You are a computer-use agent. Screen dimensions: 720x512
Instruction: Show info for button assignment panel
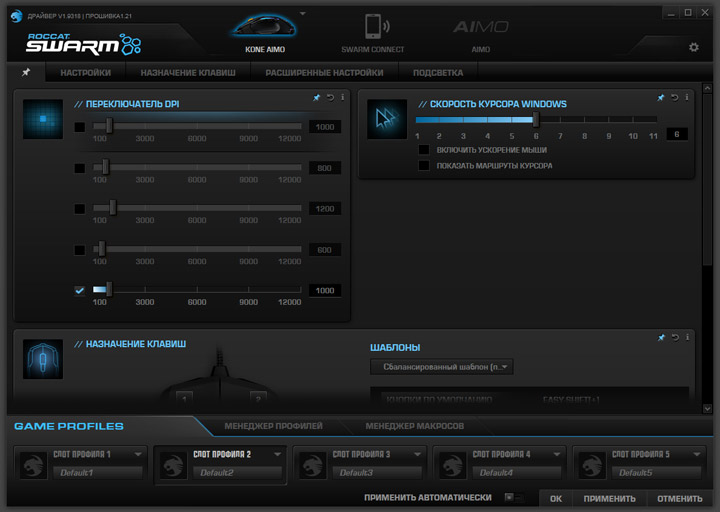[x=687, y=338]
